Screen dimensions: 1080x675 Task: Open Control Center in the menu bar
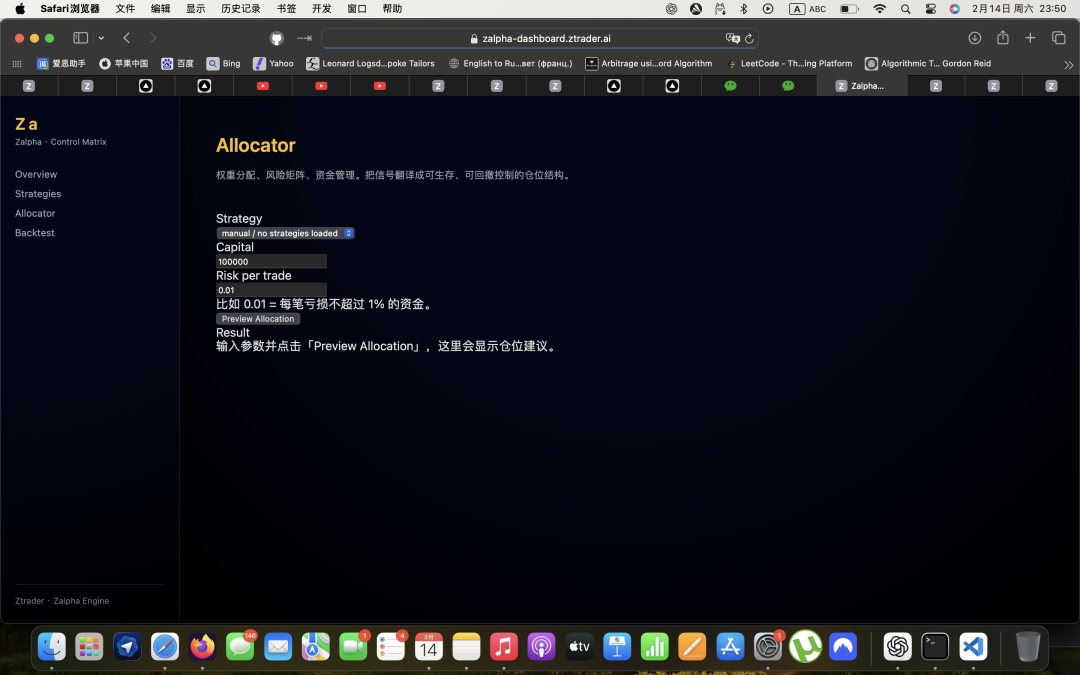[x=931, y=9]
